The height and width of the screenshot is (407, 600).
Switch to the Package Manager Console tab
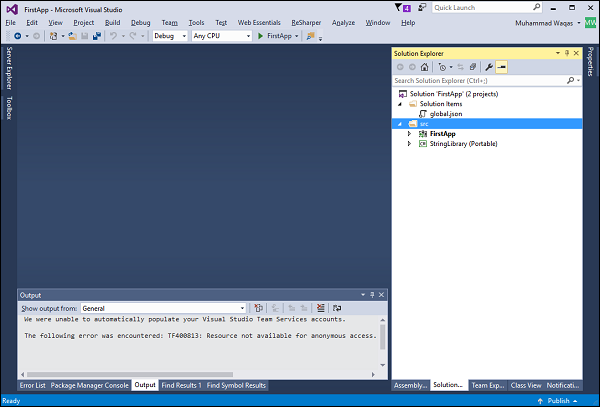click(x=90, y=385)
